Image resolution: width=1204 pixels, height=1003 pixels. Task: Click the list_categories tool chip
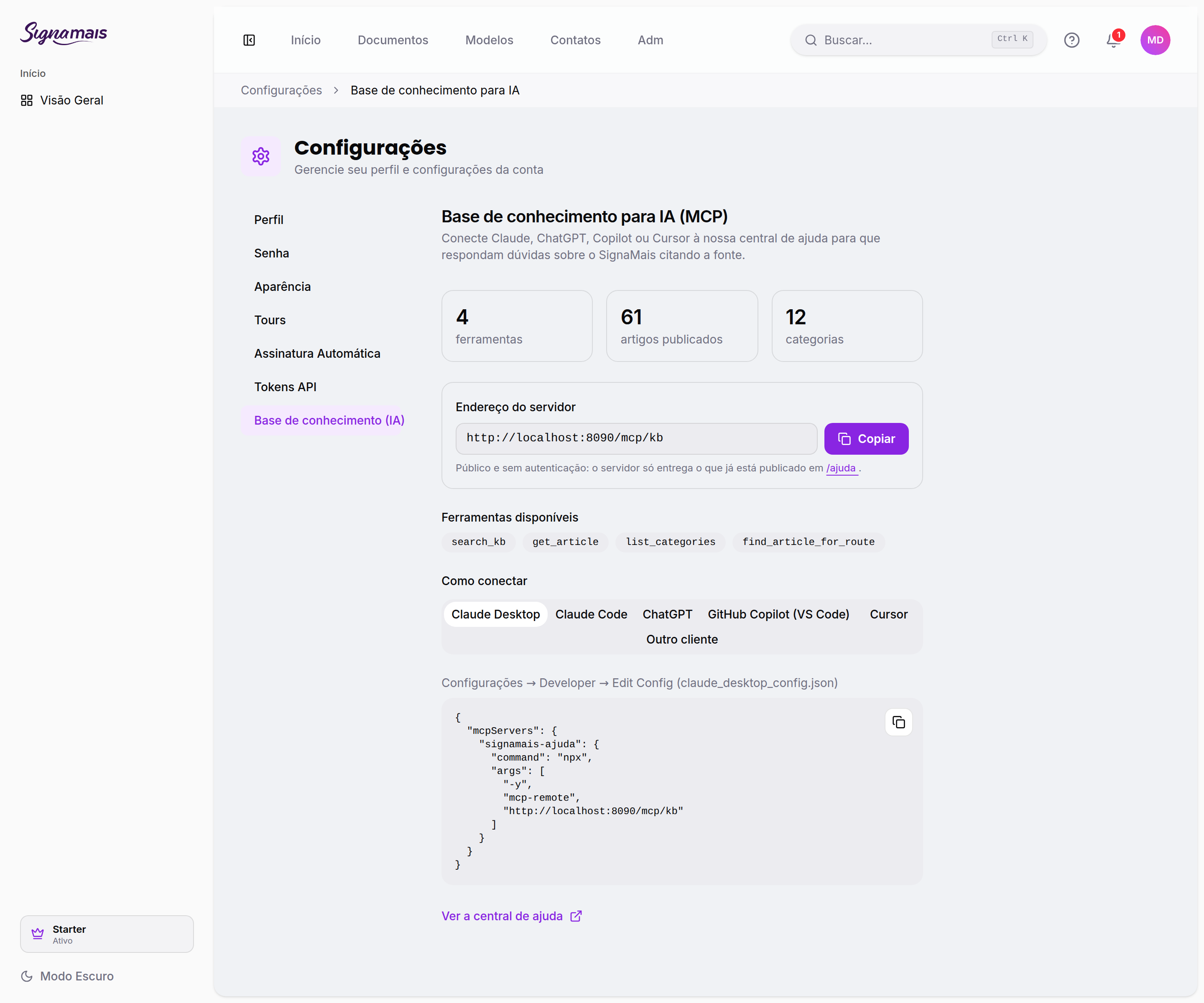(x=670, y=542)
